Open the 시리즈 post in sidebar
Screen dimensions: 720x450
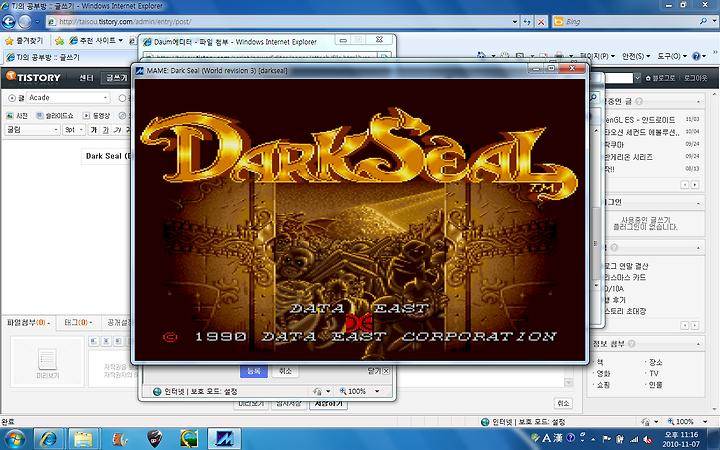[629, 157]
